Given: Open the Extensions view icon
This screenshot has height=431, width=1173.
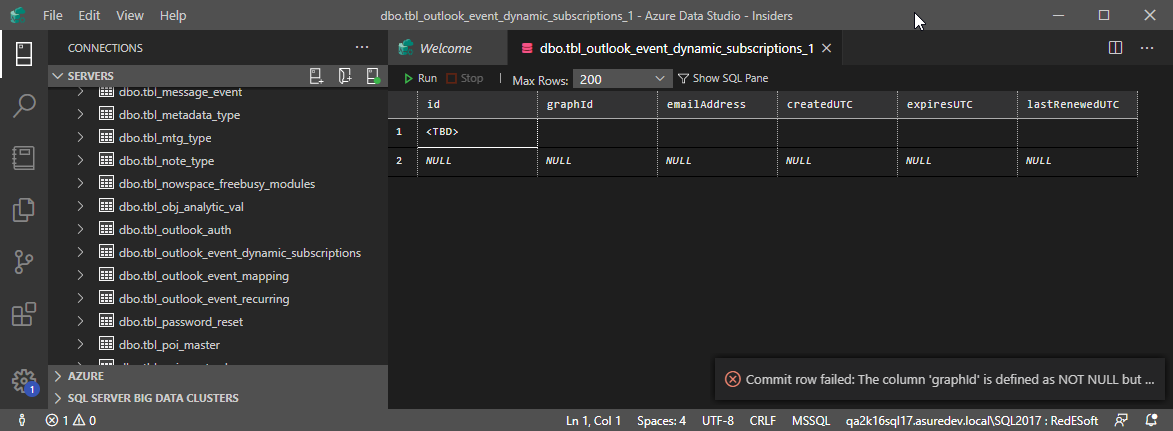Looking at the screenshot, I should pos(24,314).
